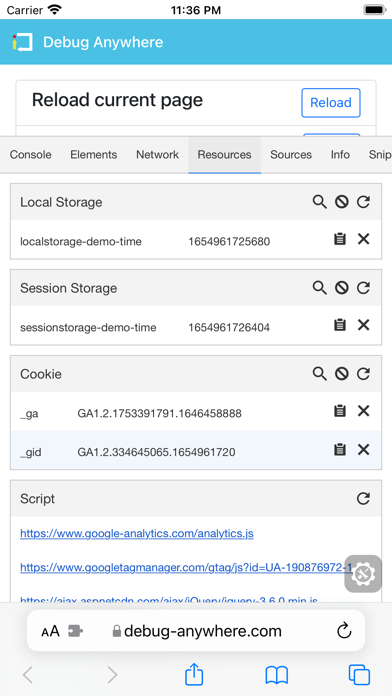Copy the _ga cookie value
The image size is (392, 696).
click(x=340, y=411)
